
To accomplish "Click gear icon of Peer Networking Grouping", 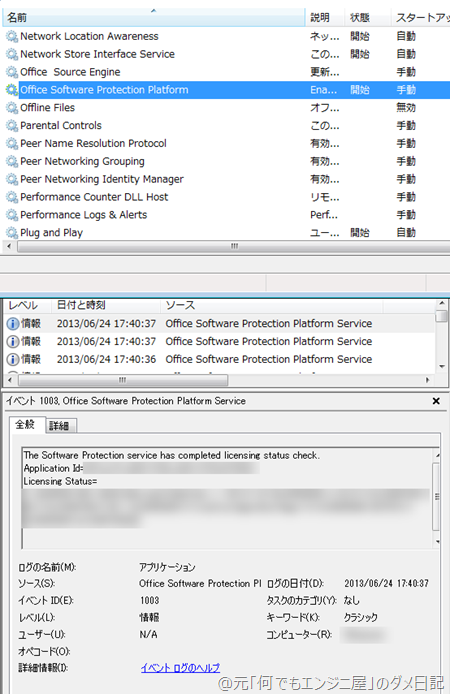I will coord(12,161).
